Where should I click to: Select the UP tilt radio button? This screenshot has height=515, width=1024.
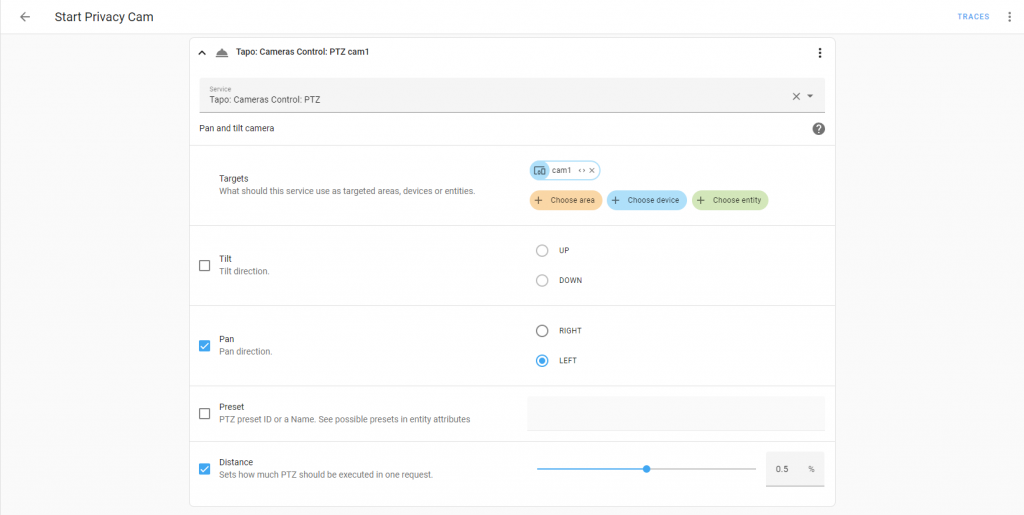click(x=542, y=250)
